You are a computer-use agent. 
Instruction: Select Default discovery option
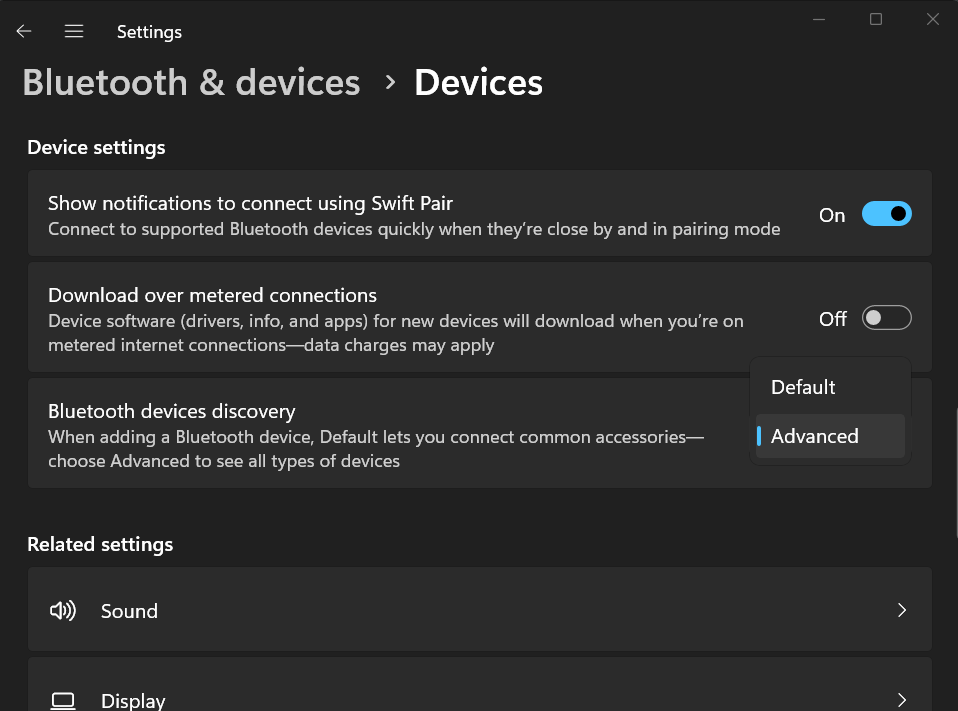(830, 387)
